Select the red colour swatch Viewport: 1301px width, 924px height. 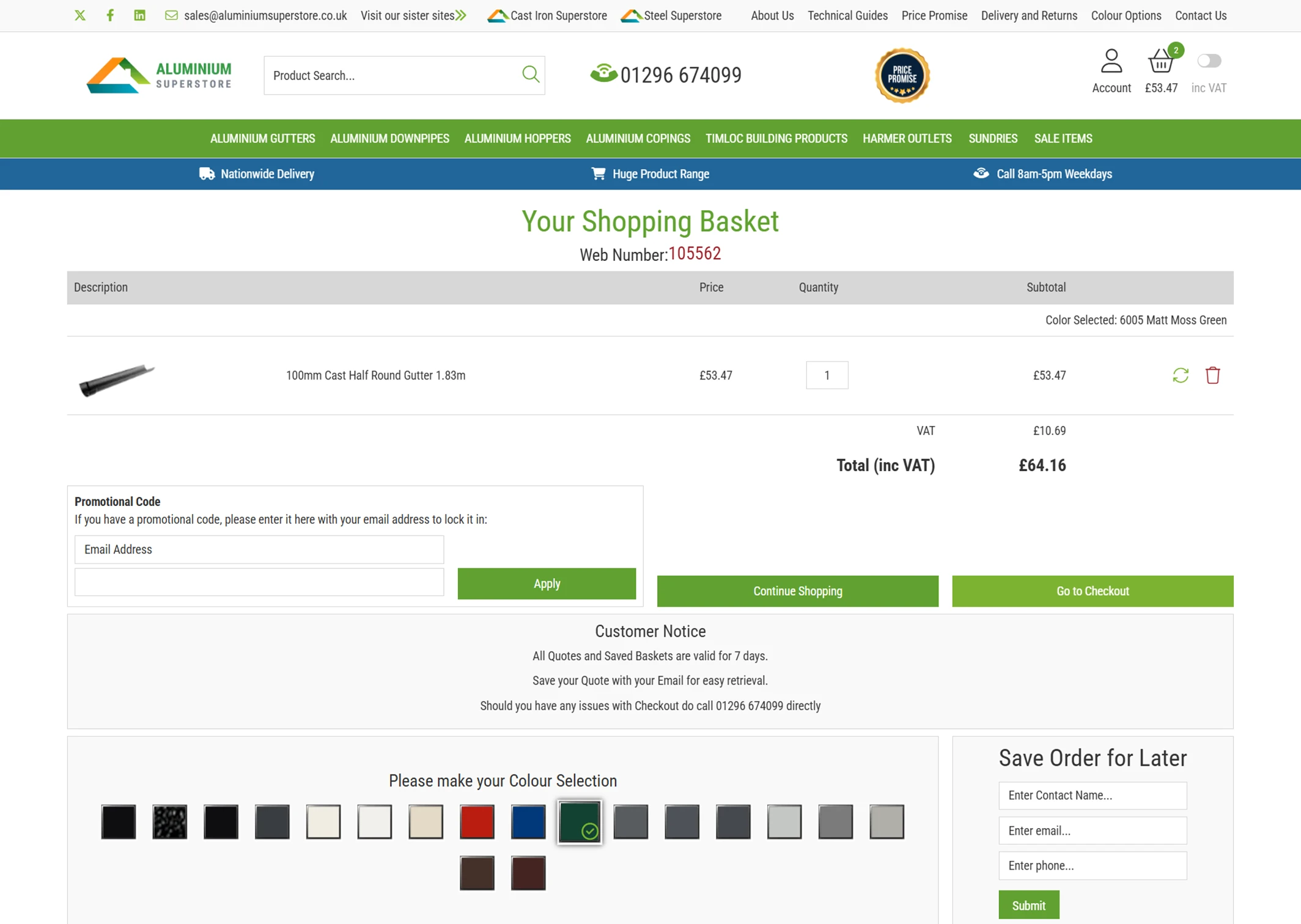coord(477,821)
